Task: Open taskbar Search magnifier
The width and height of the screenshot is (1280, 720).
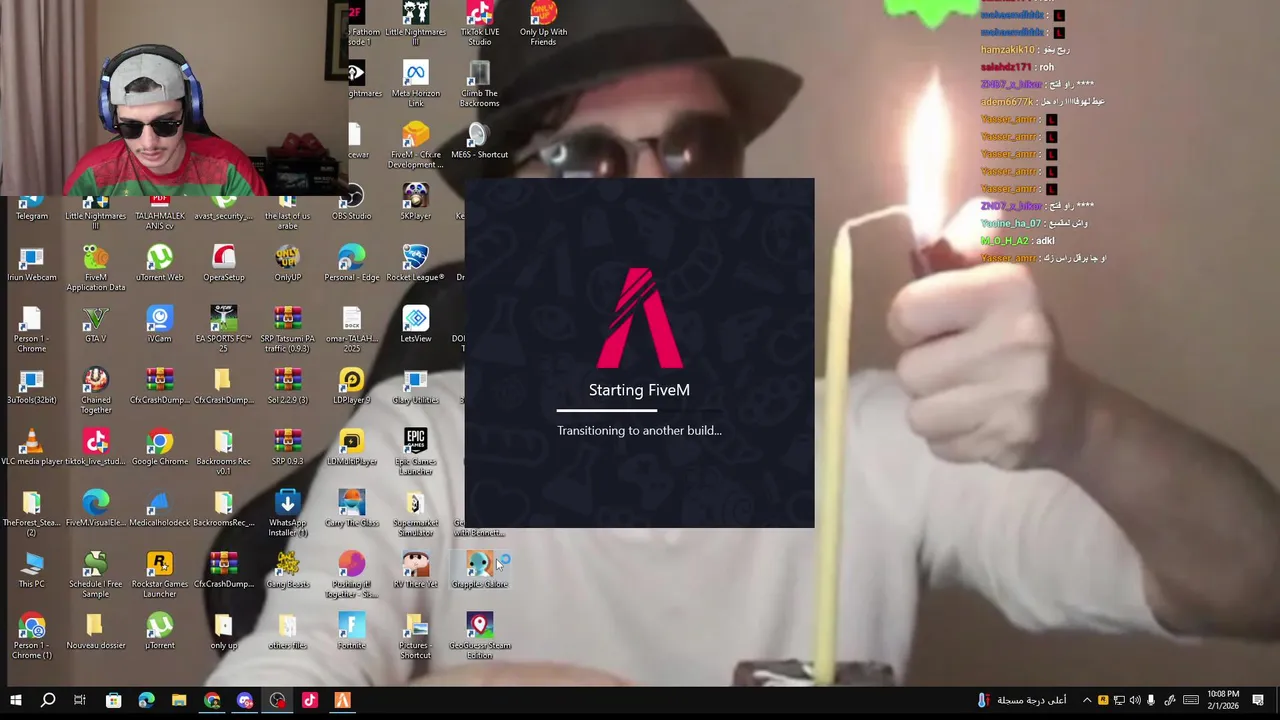Action: click(x=48, y=701)
